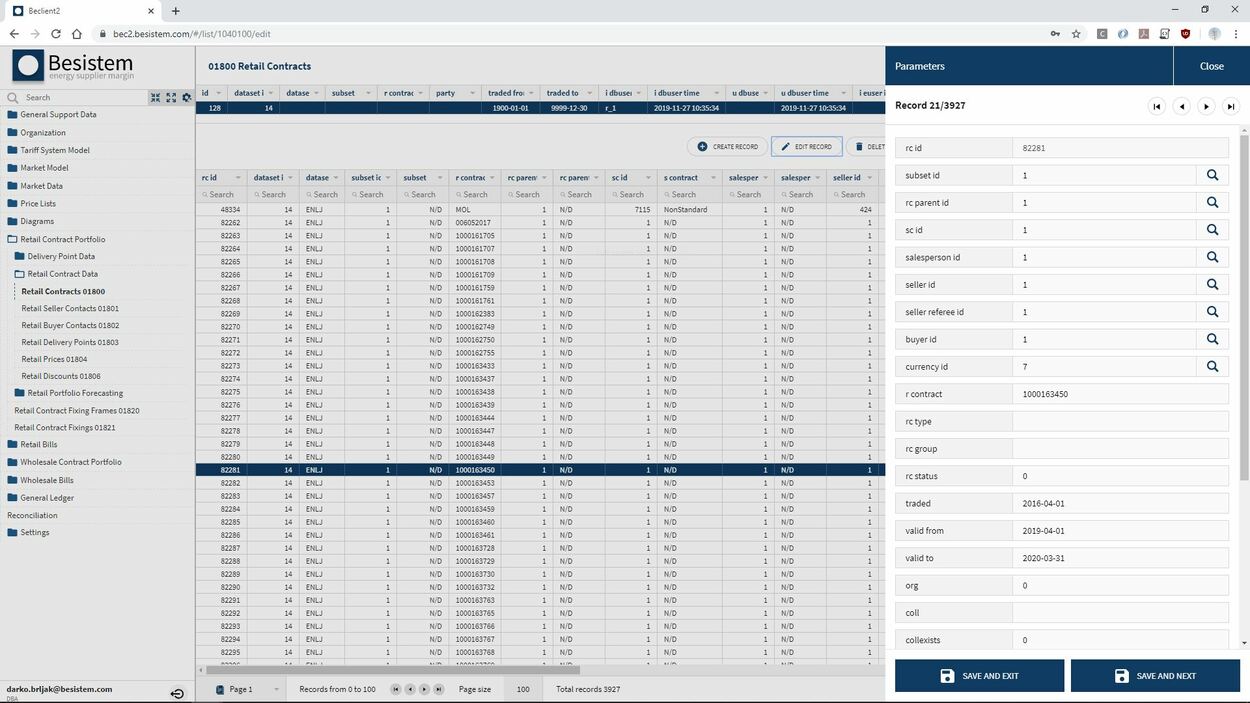
Task: Go to previous record with the back arrow icon
Action: pyautogui.click(x=1181, y=106)
